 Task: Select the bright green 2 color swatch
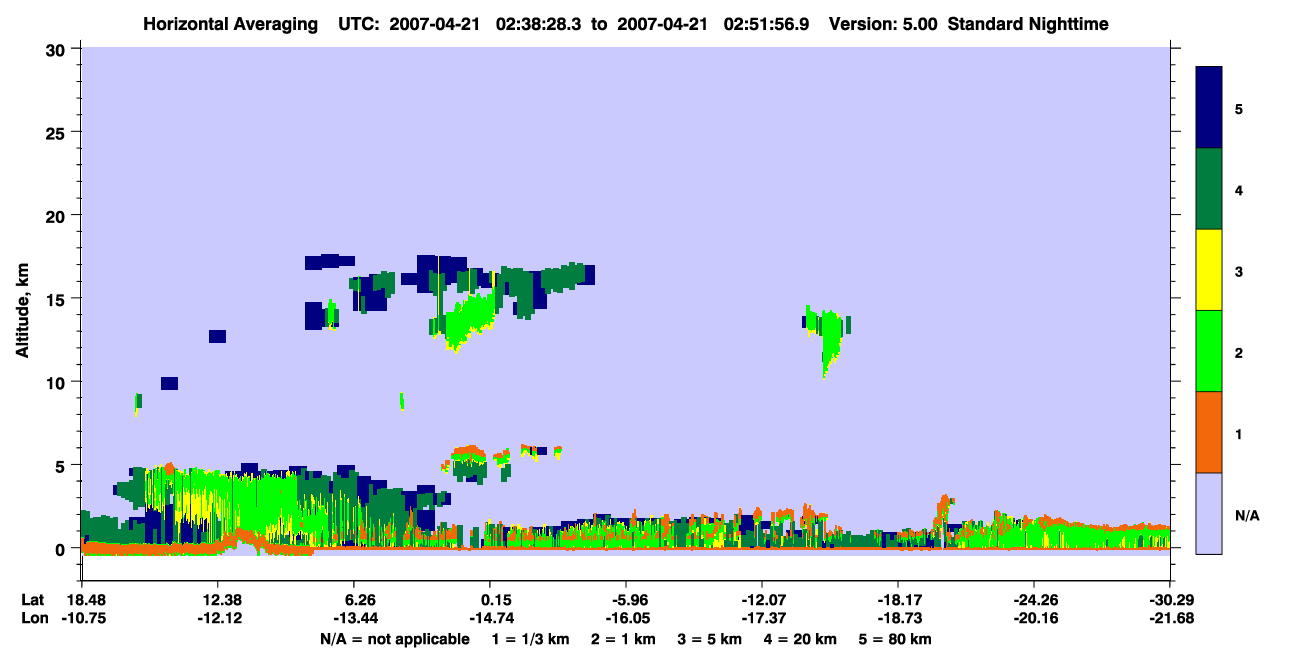click(x=1209, y=351)
